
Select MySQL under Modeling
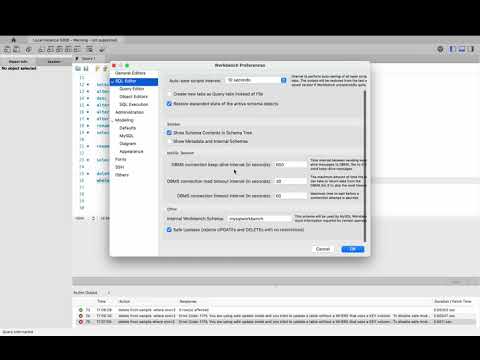click(x=126, y=136)
